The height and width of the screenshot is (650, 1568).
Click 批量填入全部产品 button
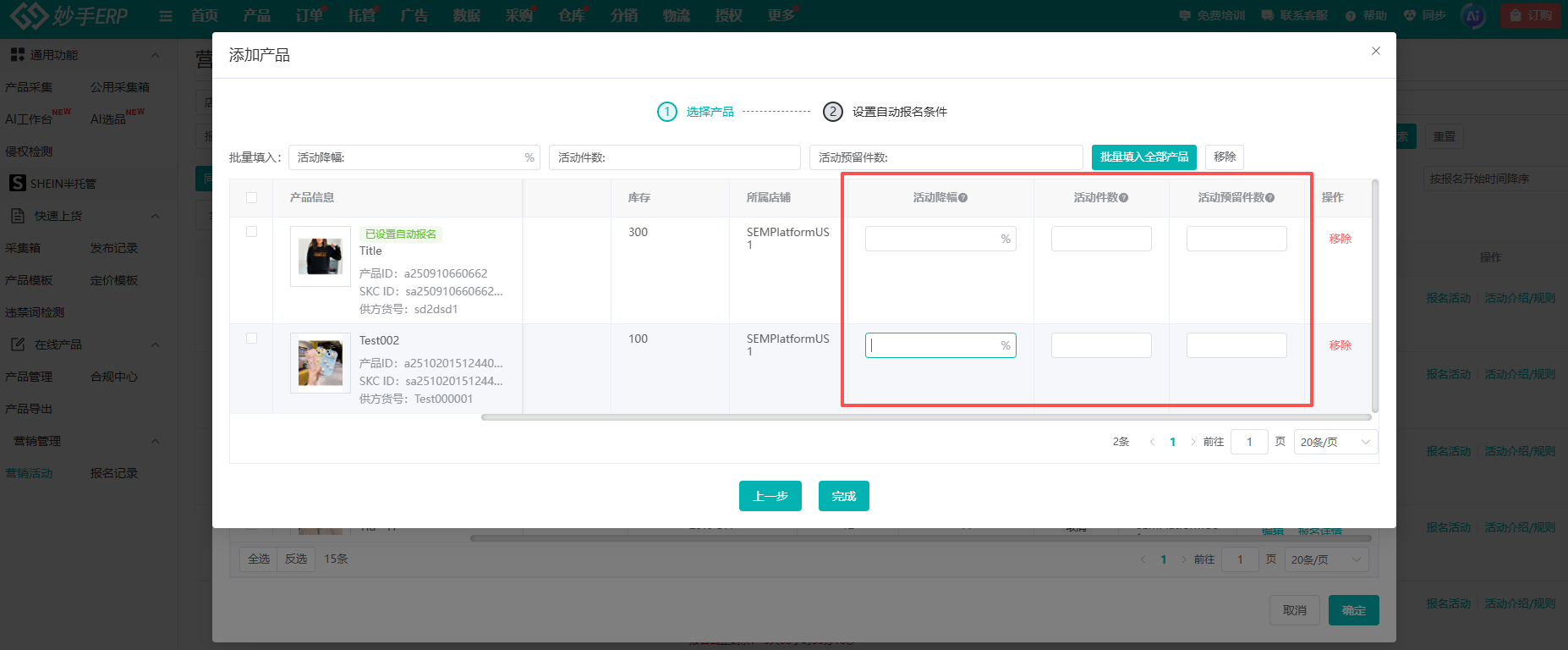[1143, 157]
